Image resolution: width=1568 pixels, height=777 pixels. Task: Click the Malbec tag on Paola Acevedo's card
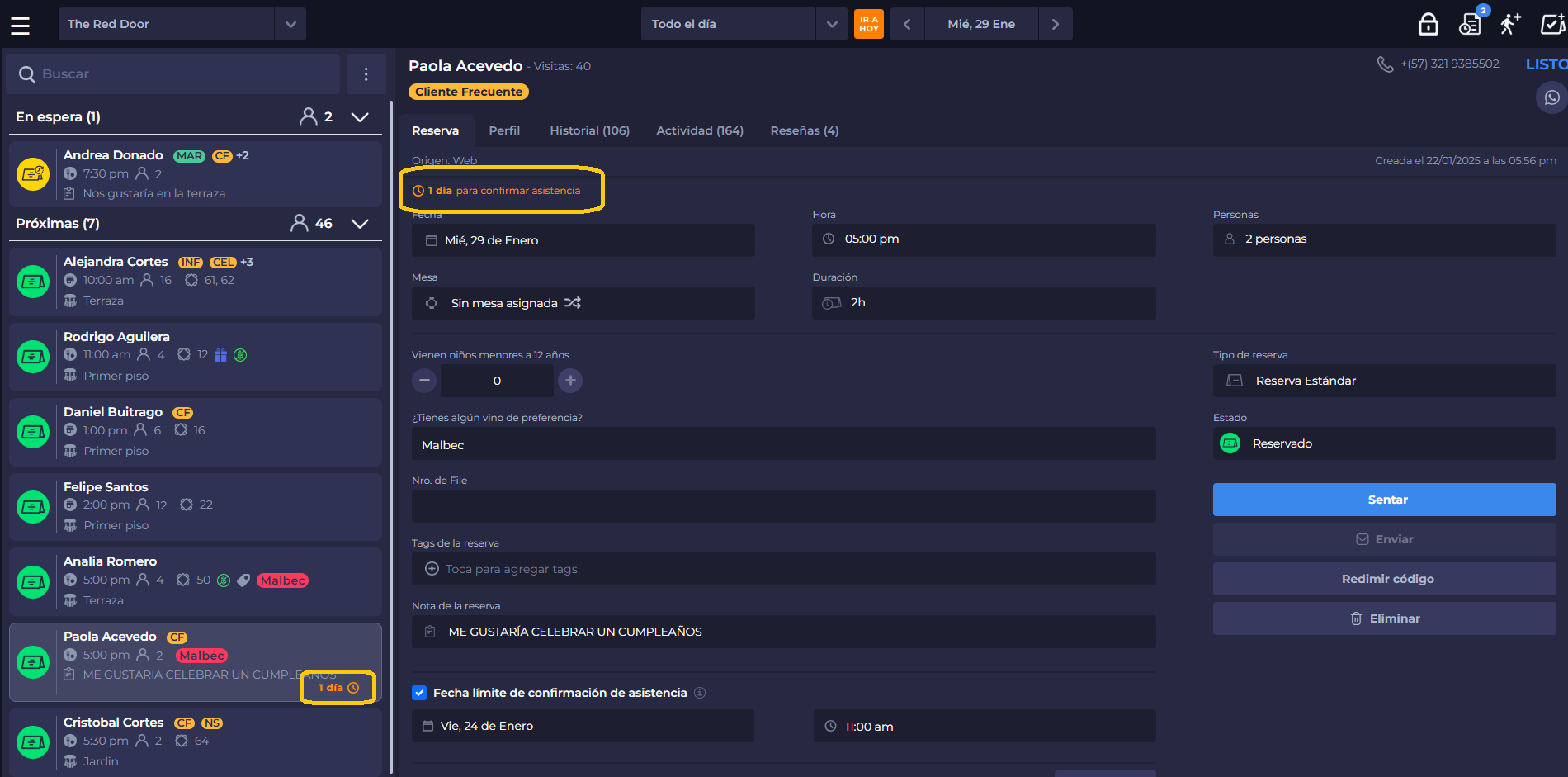(202, 656)
